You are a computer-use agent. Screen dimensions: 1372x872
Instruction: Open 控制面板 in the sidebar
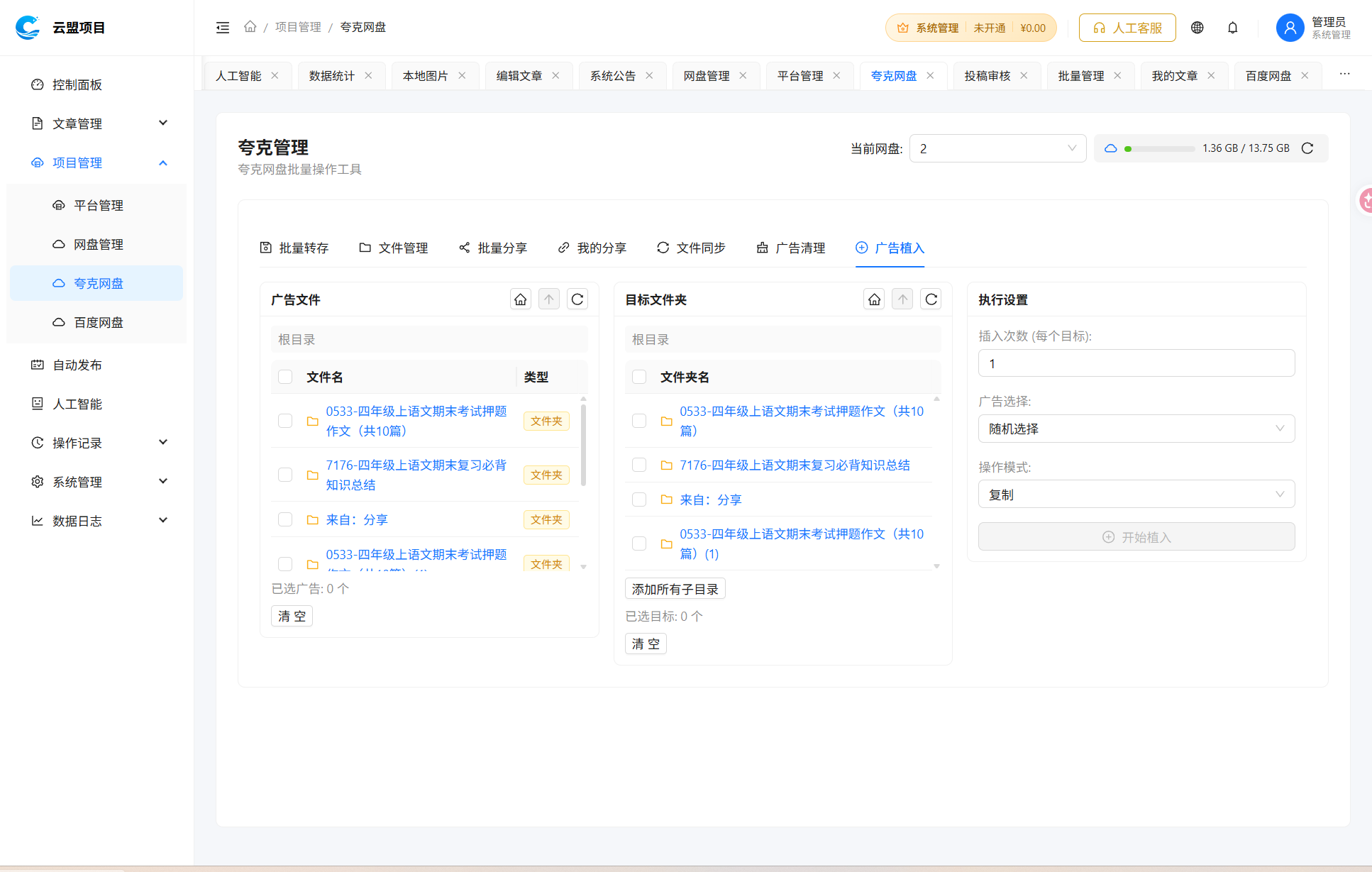tap(96, 84)
